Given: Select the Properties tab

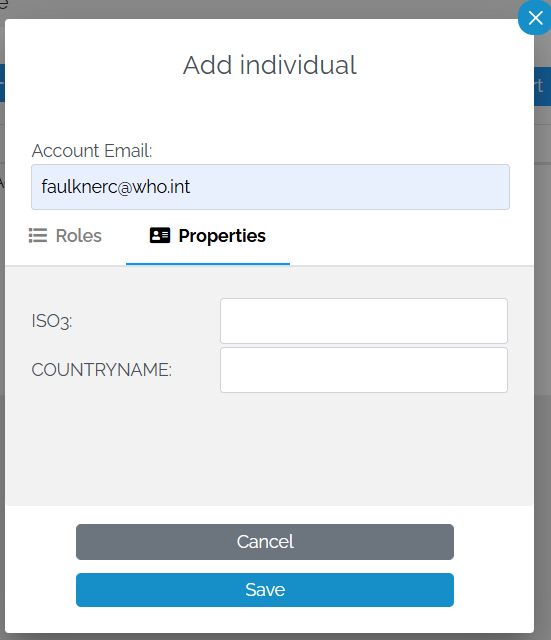Looking at the screenshot, I should coord(208,236).
